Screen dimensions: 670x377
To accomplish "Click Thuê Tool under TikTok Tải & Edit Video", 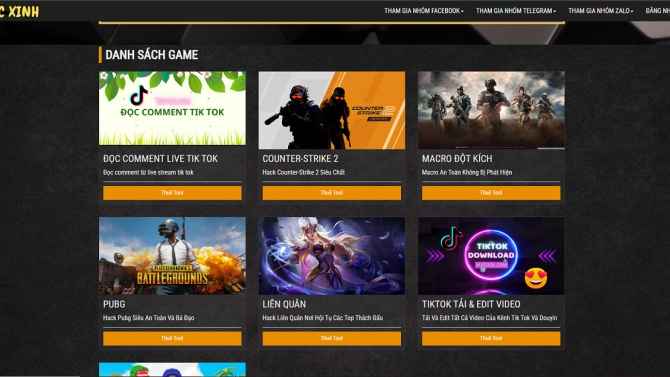I will point(491,339).
